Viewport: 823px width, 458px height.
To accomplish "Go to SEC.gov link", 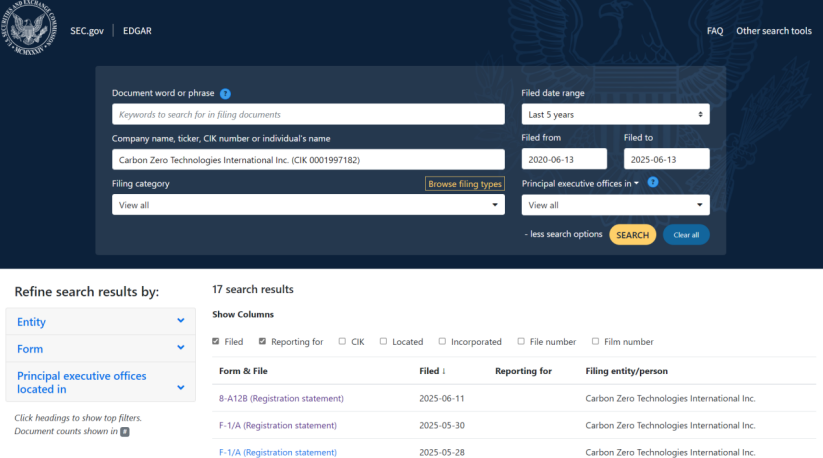I will point(87,31).
